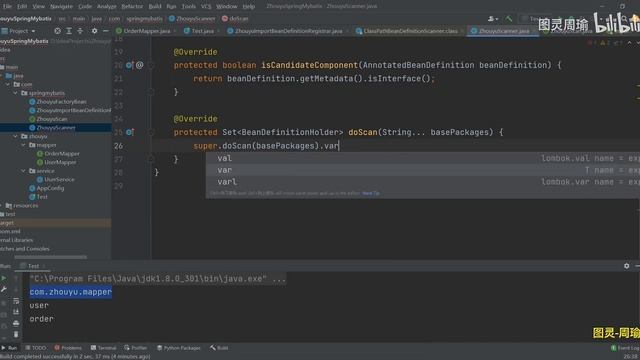This screenshot has height=360, width=640.
Task: Click the @ gutter icon on line 20
Action: 140,65
